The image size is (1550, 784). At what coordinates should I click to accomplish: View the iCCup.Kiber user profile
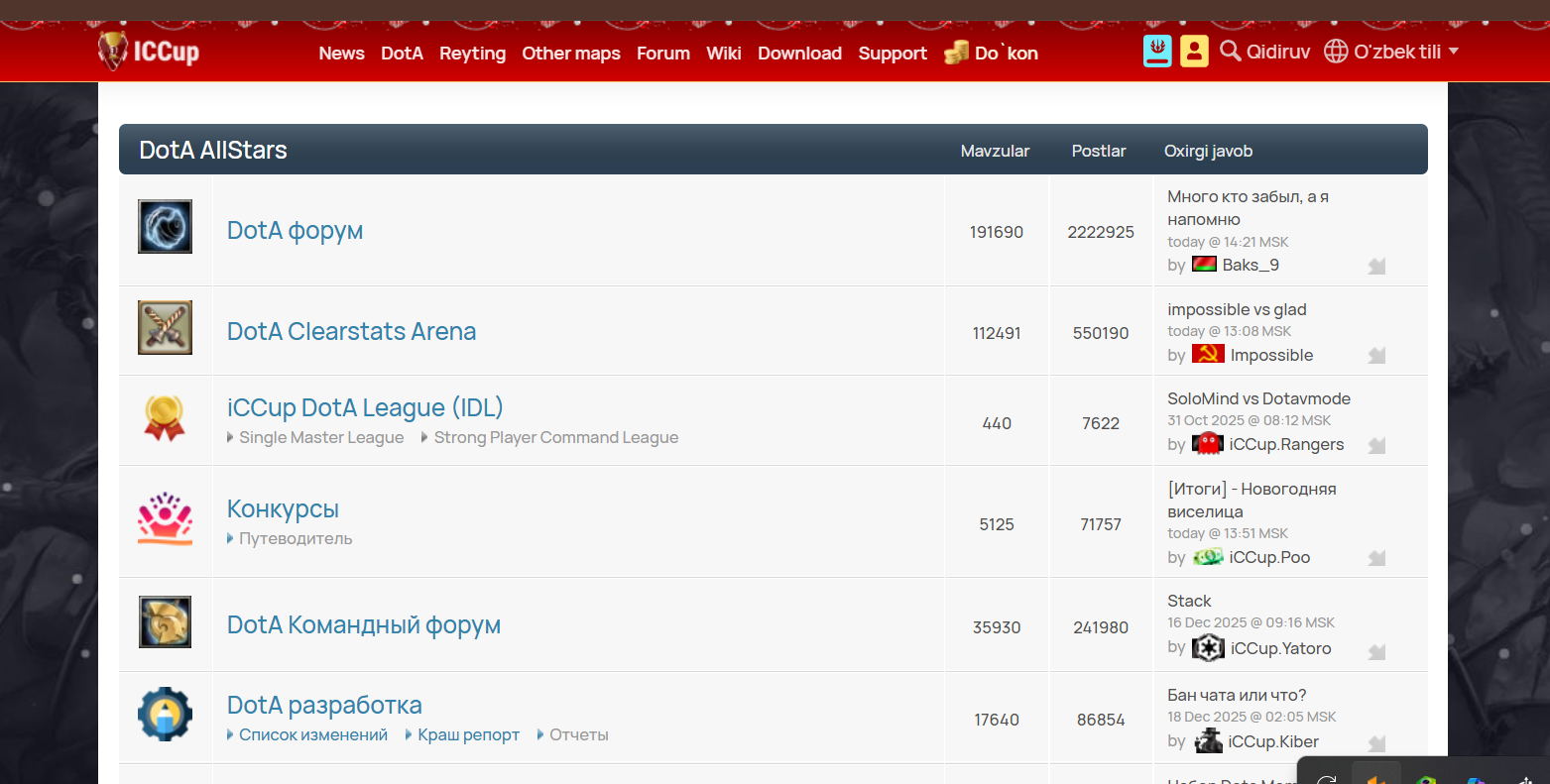coord(1273,741)
